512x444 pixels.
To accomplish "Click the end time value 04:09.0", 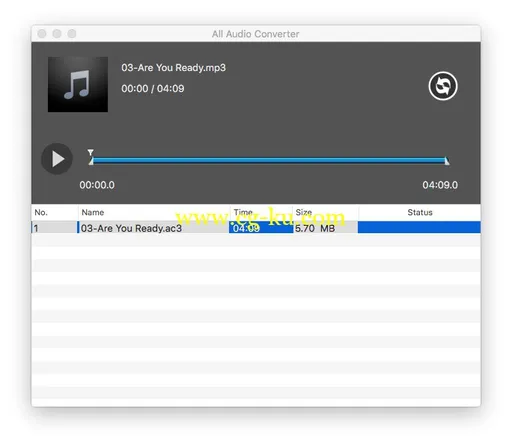I will [x=440, y=185].
